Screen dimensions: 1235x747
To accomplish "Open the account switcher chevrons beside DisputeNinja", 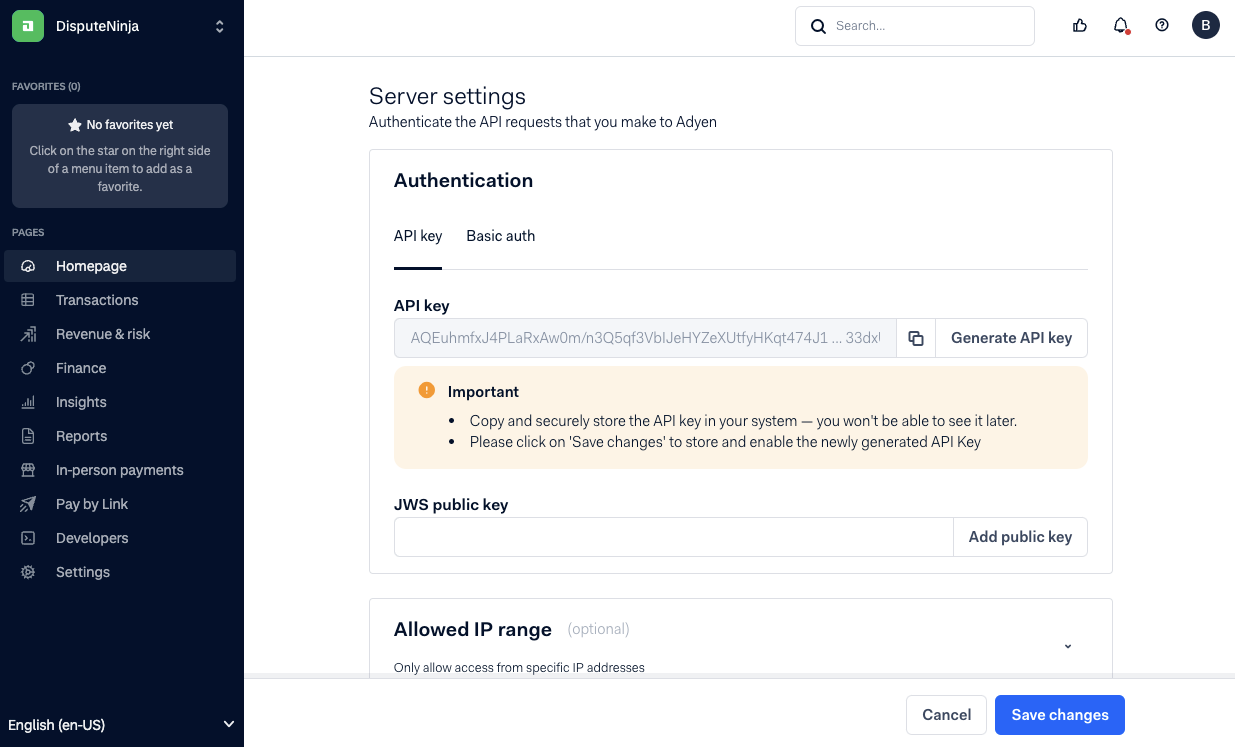I will (x=220, y=27).
